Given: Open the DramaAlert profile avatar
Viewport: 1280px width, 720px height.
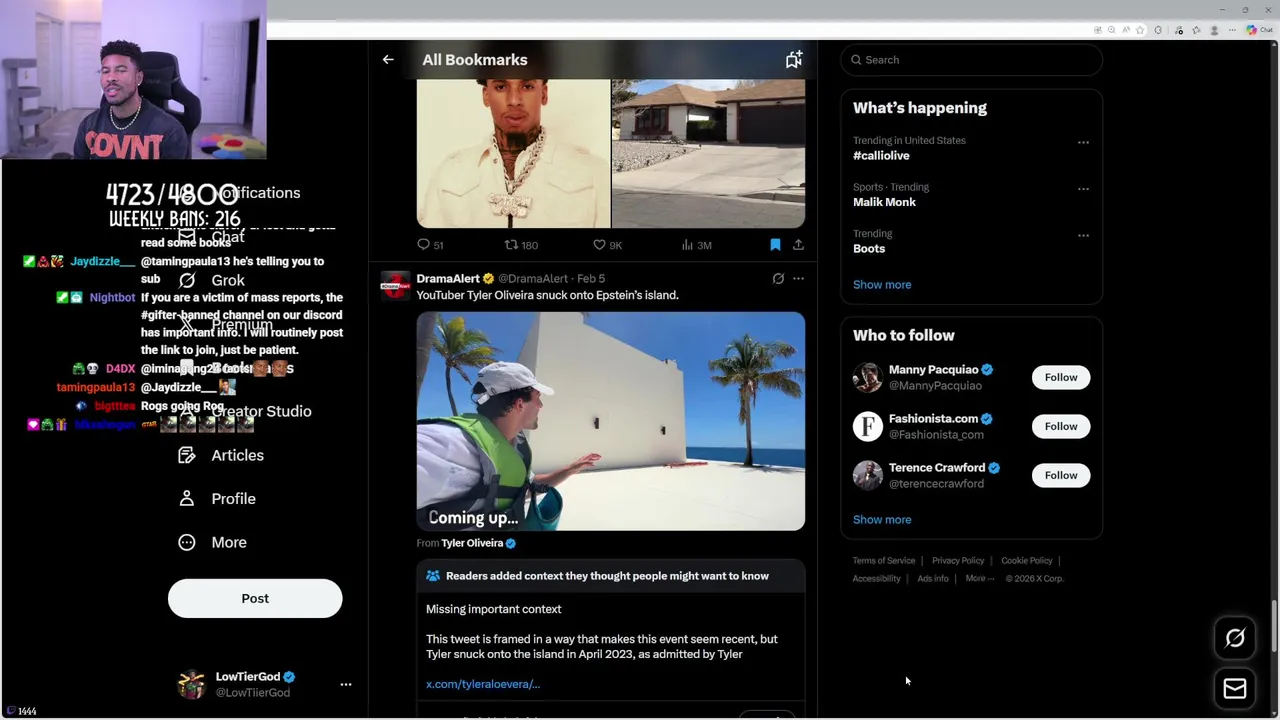Looking at the screenshot, I should pyautogui.click(x=395, y=286).
